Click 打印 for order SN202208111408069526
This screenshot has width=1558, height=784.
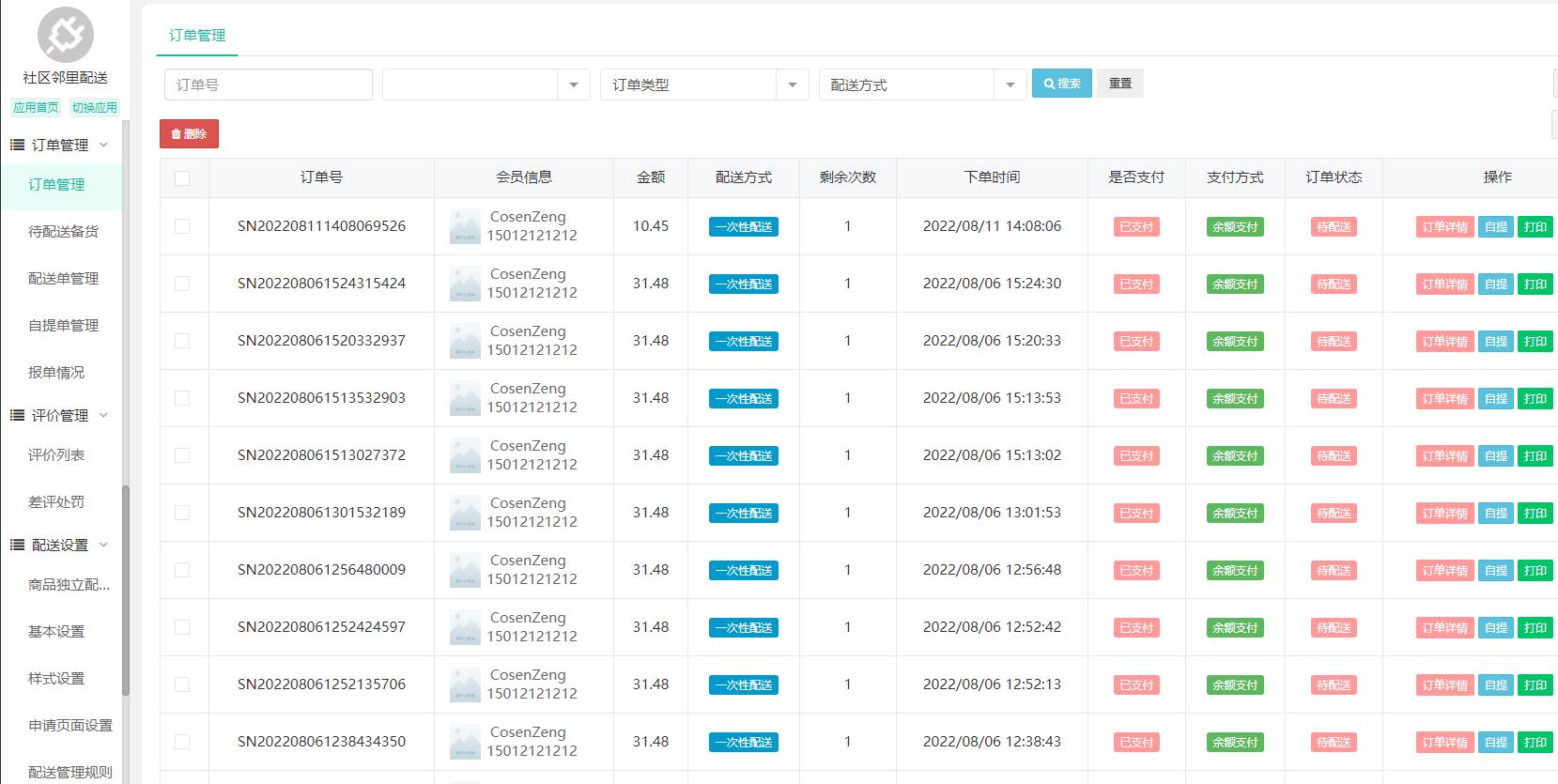(1535, 227)
